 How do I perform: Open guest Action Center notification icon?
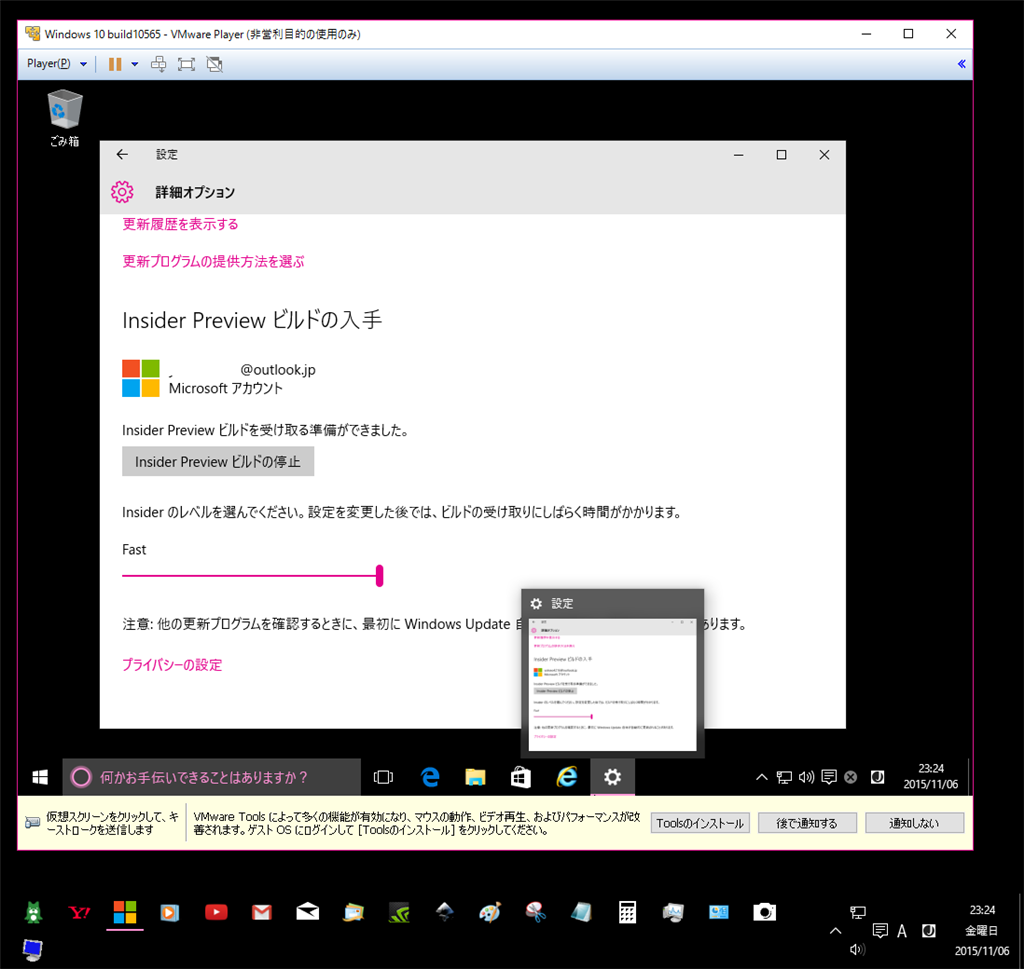coord(829,777)
